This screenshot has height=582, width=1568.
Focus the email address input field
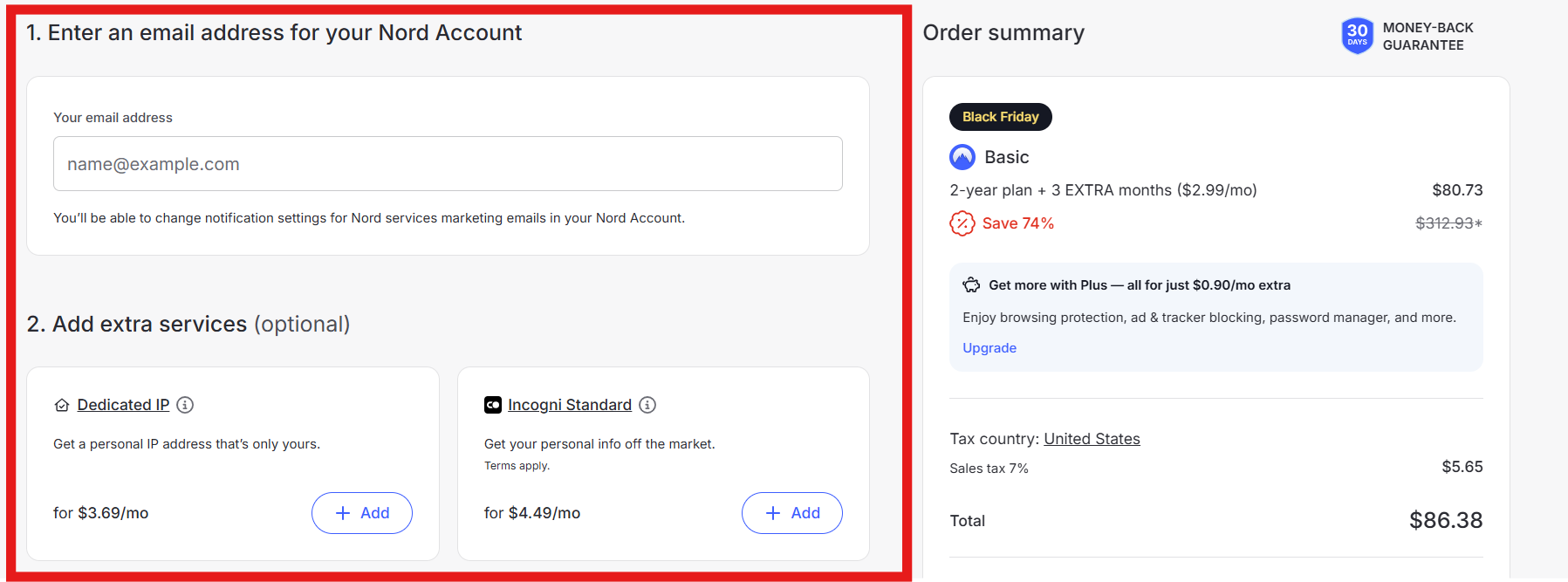pos(448,164)
